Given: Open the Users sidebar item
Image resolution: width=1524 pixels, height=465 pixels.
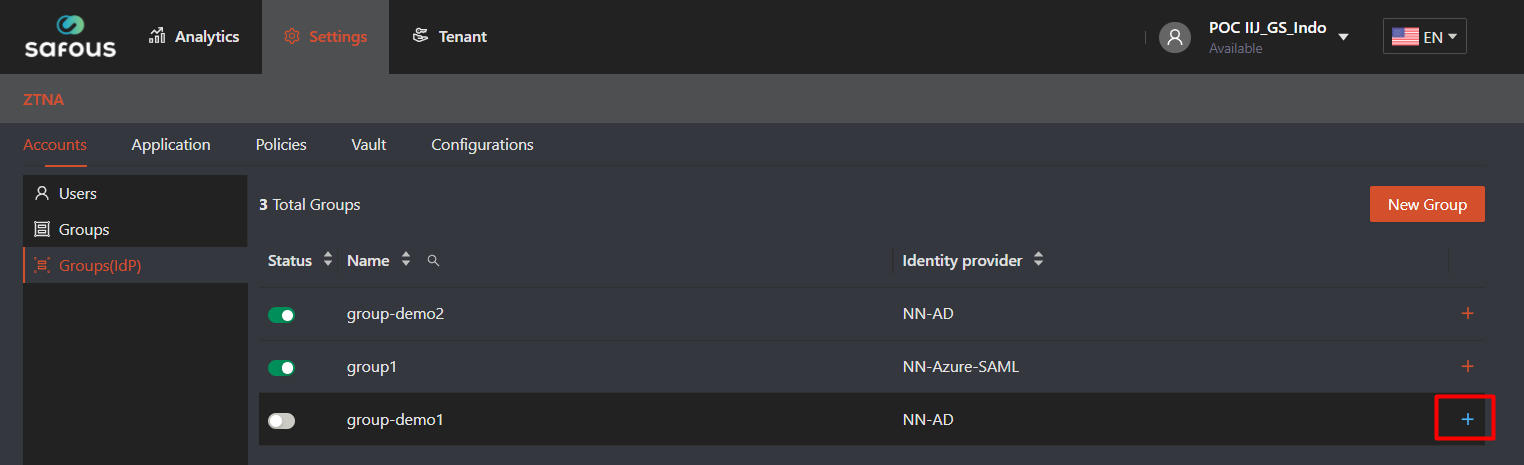Looking at the screenshot, I should [77, 193].
